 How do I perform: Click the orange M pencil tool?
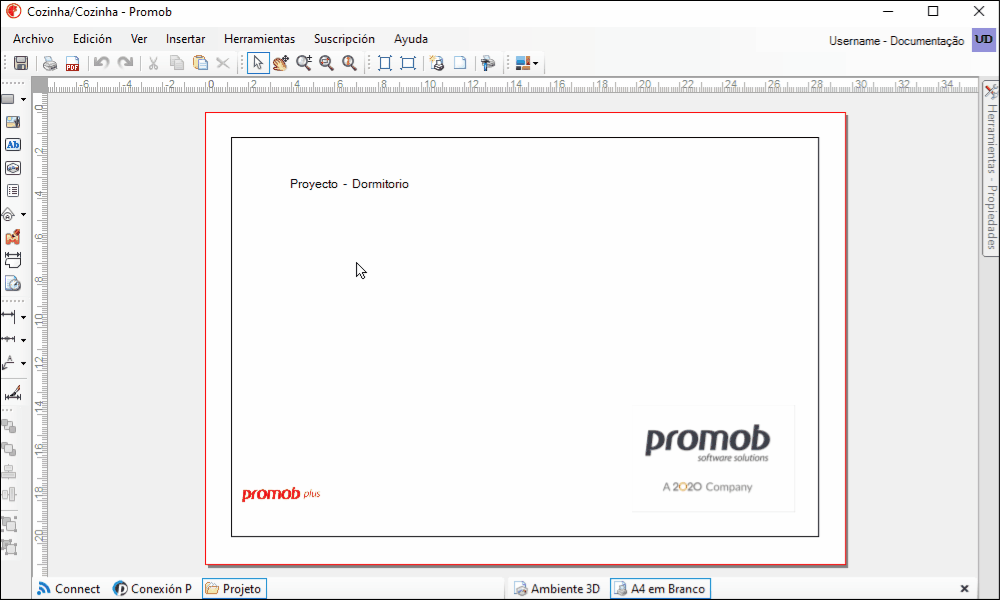13,237
